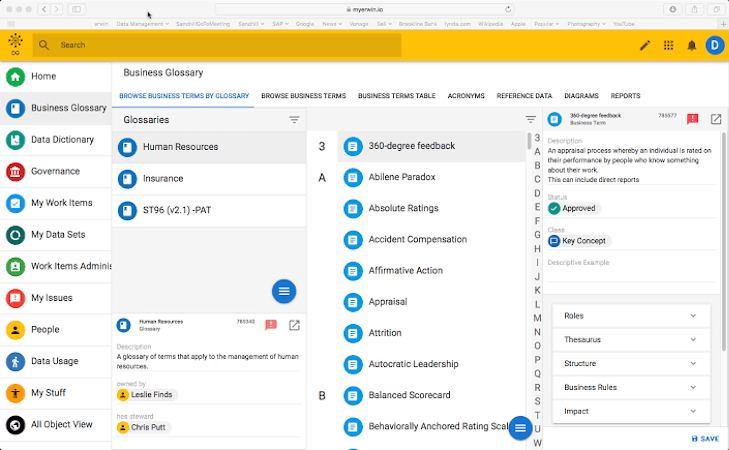Select the Human Resources glossary
This screenshot has height=450, width=729.
[x=209, y=147]
